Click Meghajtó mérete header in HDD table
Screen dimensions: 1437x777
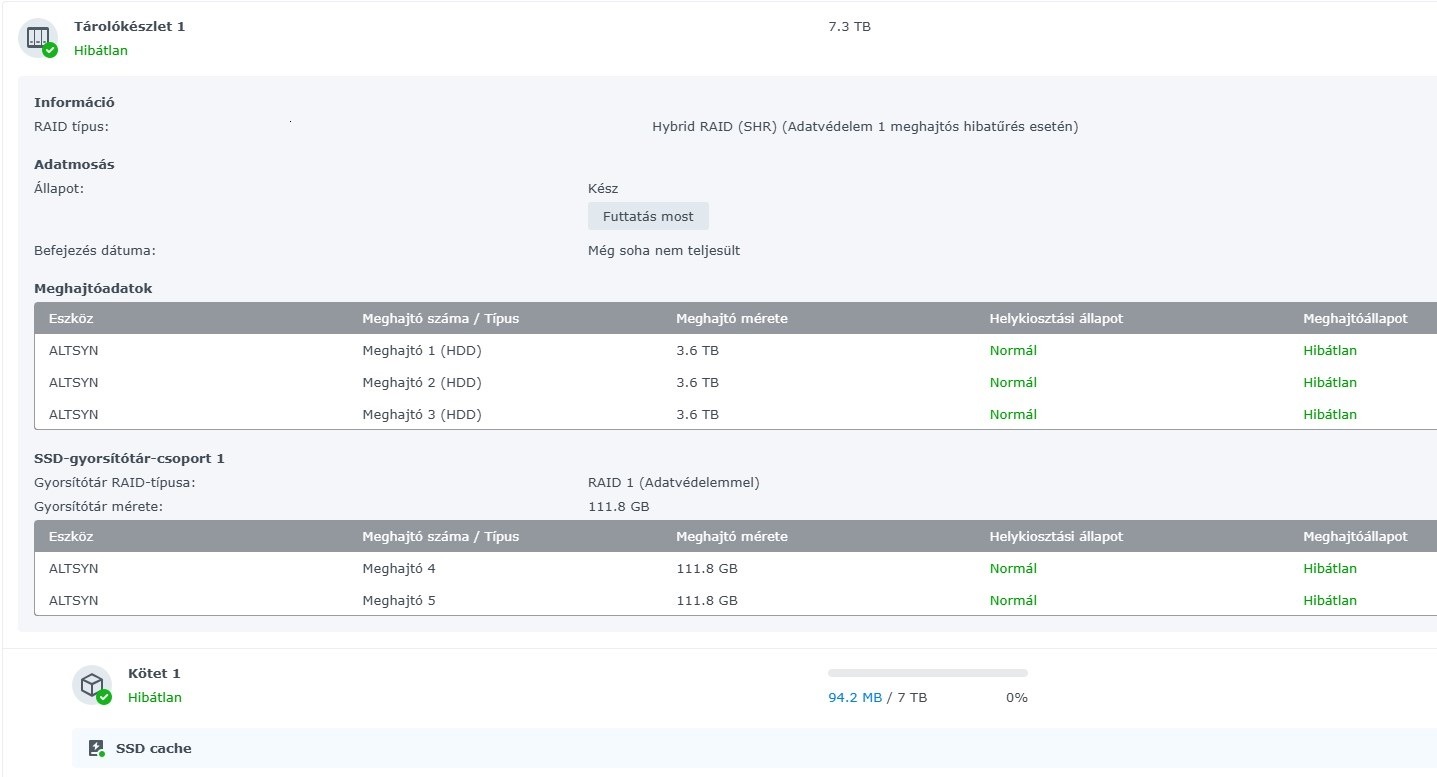[731, 318]
